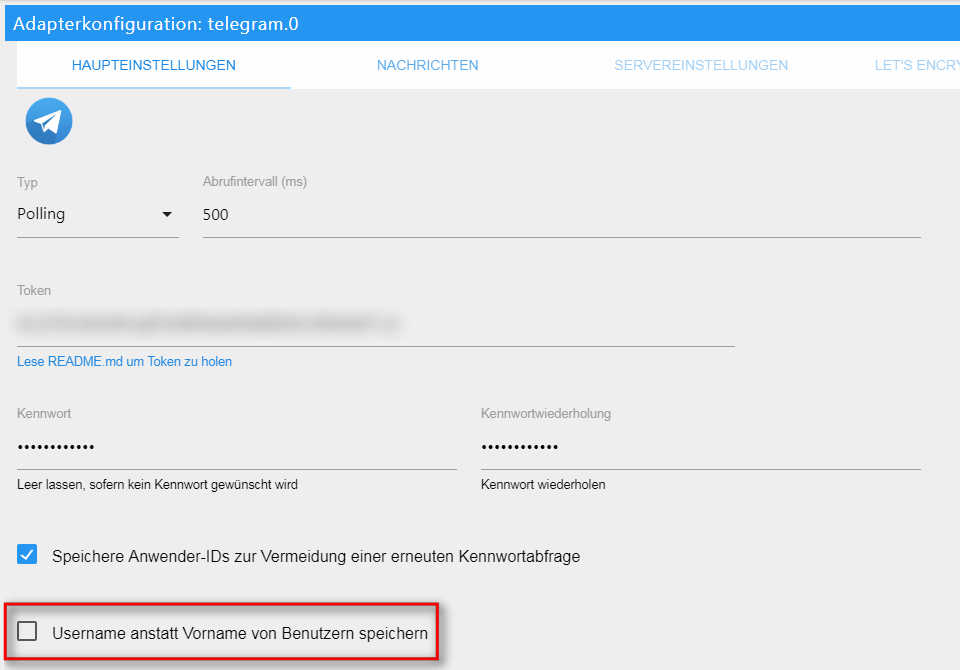Click the title 'Adapterkonfiguration: telegram.0'
960x670 pixels.
pos(156,24)
